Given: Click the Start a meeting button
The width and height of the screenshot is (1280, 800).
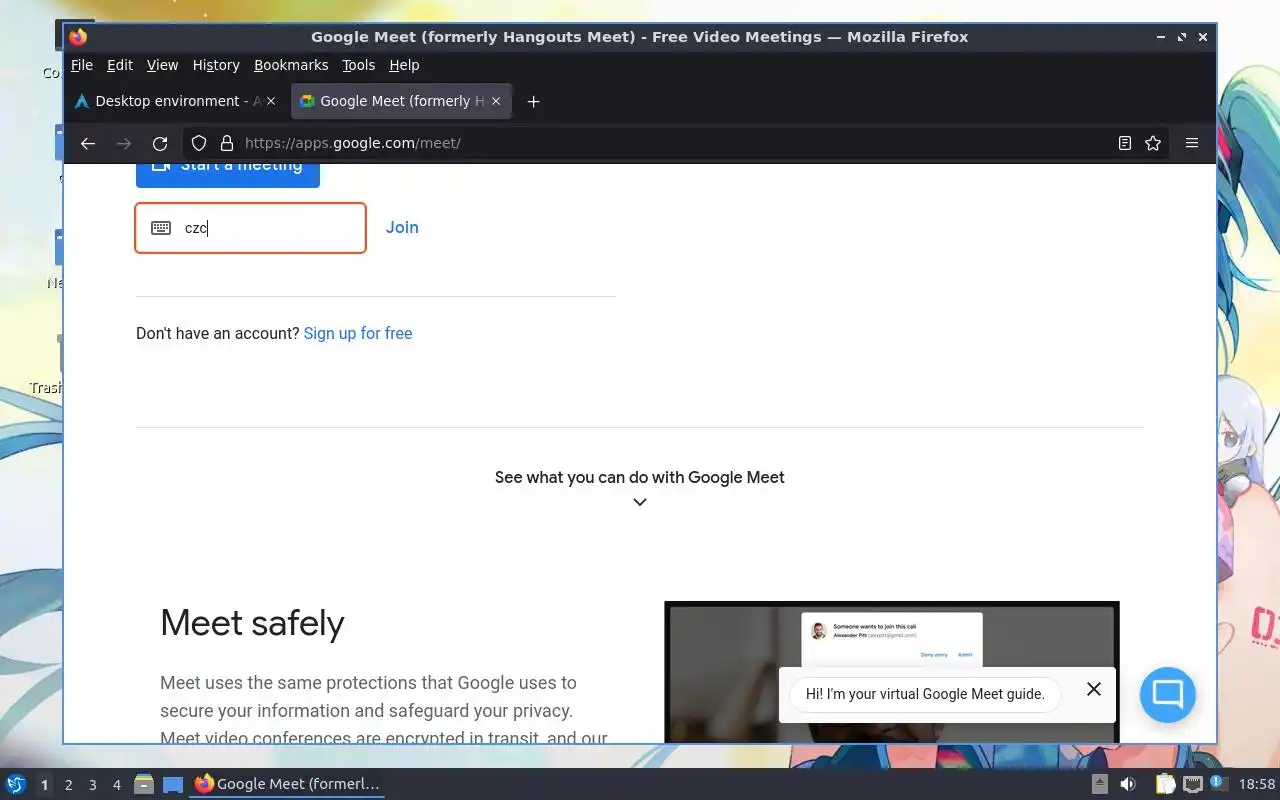Looking at the screenshot, I should pyautogui.click(x=228, y=174).
